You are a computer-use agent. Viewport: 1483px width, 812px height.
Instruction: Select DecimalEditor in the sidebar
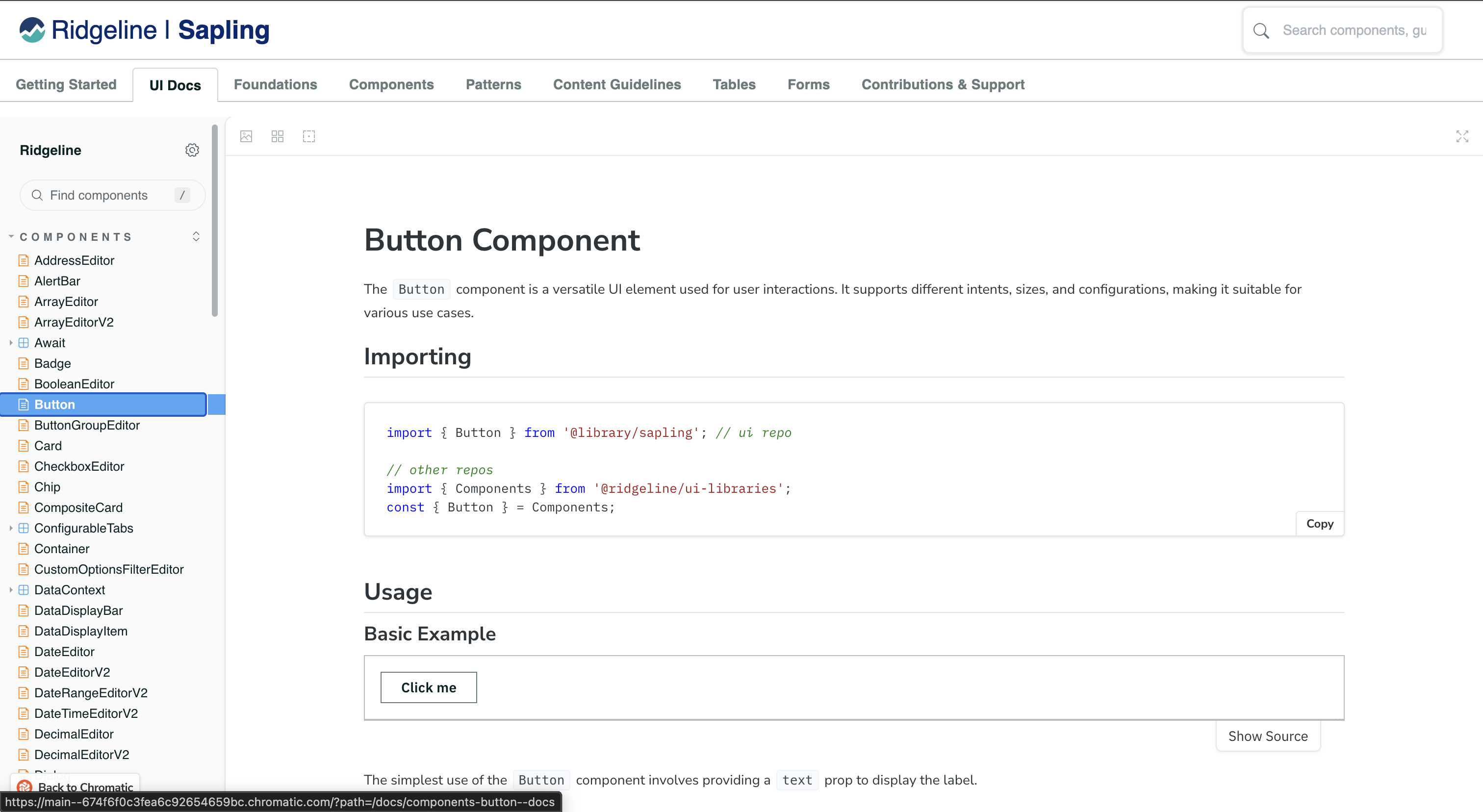tap(74, 735)
